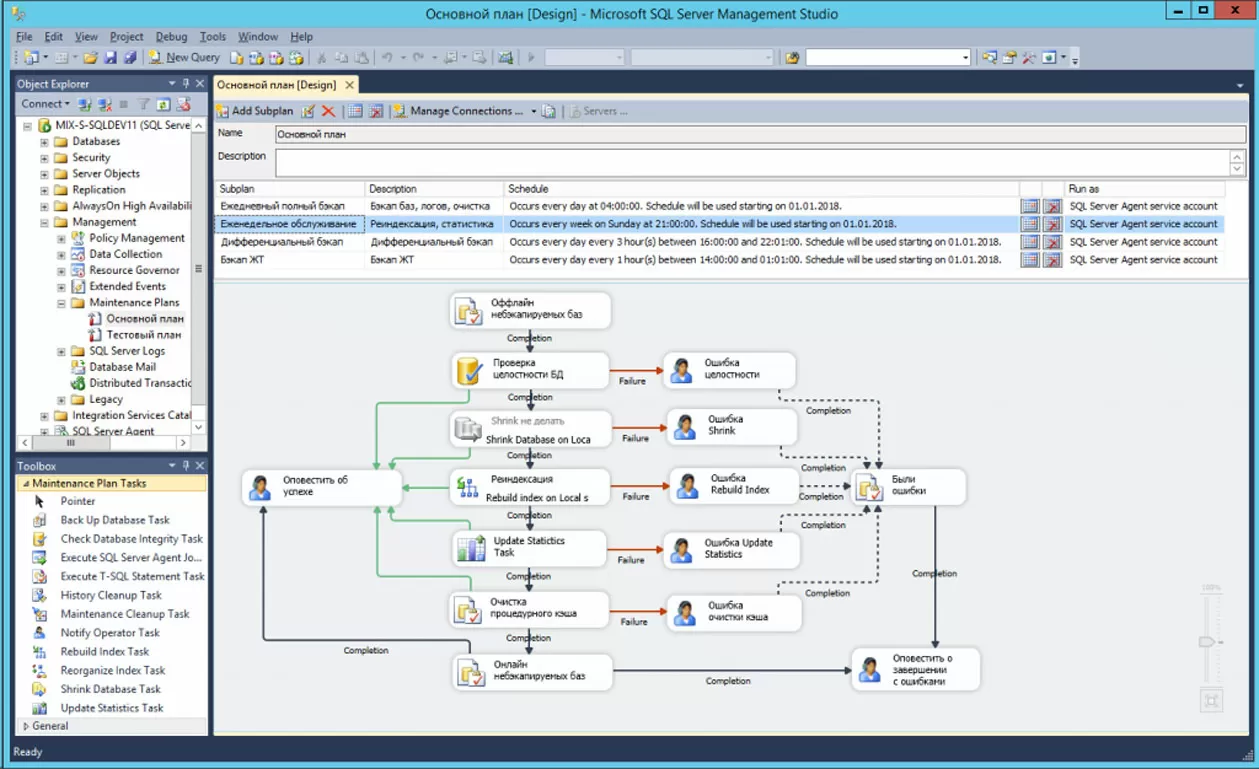Click the Refresh icon in Object Explorer

pos(163,104)
